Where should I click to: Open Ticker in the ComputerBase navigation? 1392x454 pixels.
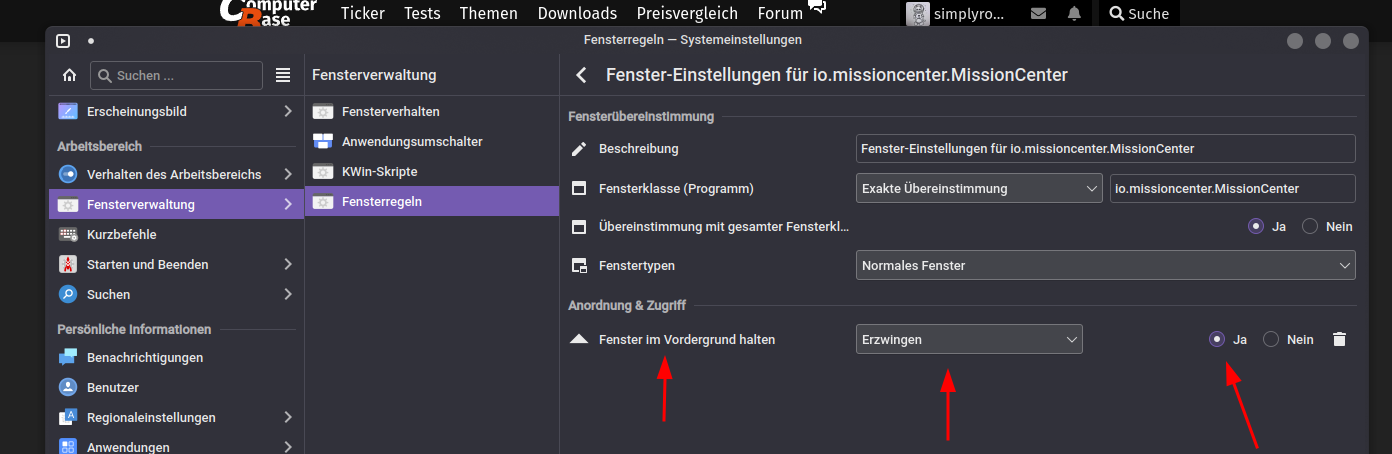[362, 13]
